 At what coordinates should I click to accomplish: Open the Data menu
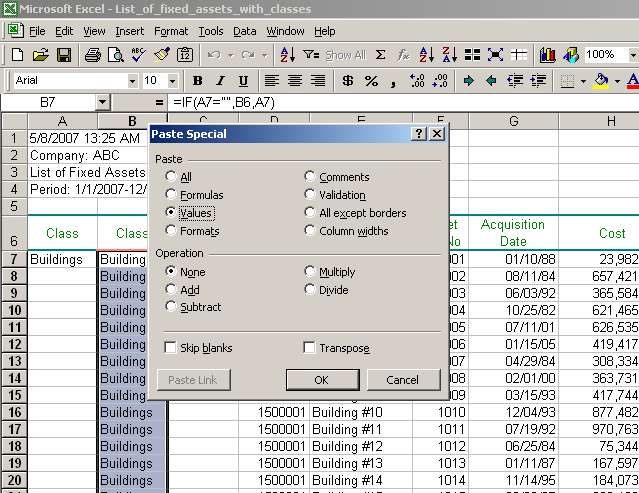245,31
